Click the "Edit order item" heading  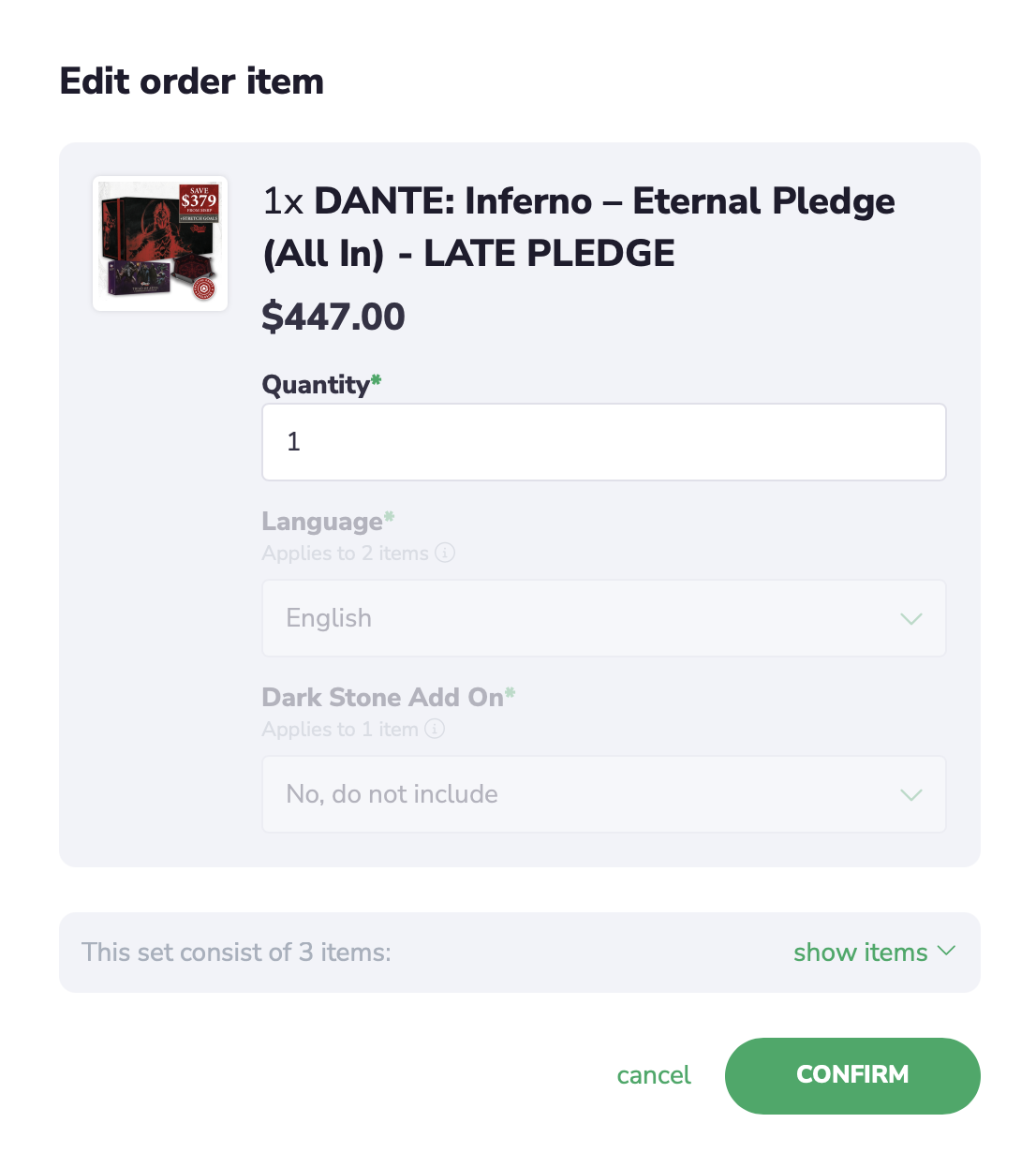pos(192,81)
